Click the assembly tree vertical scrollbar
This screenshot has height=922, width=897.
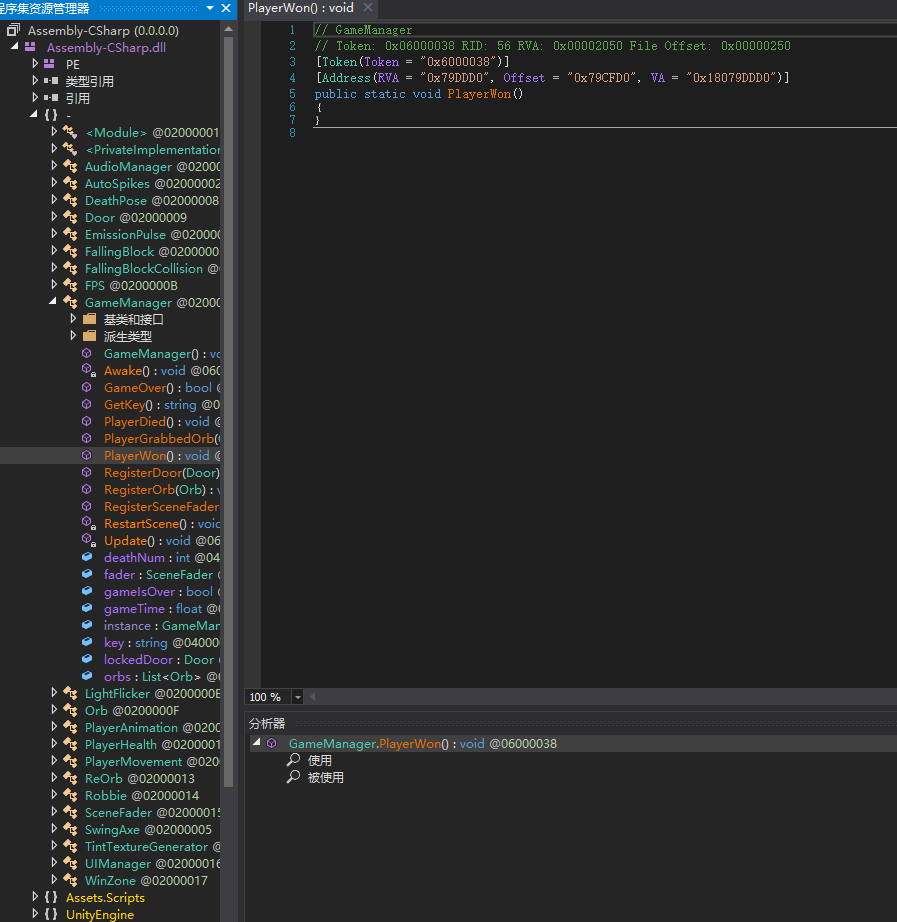click(228, 400)
